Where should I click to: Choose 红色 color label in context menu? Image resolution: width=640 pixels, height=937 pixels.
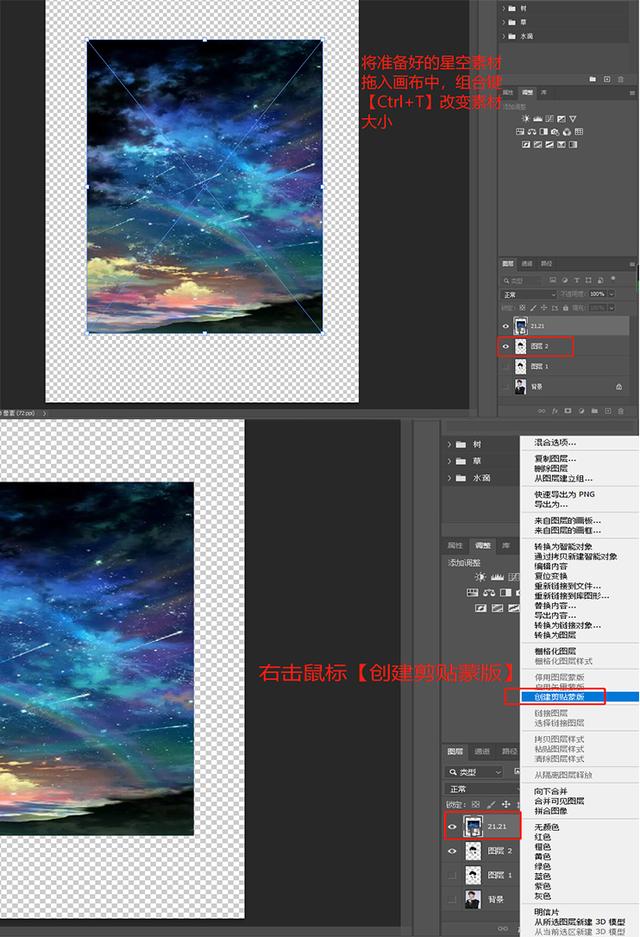[x=542, y=837]
